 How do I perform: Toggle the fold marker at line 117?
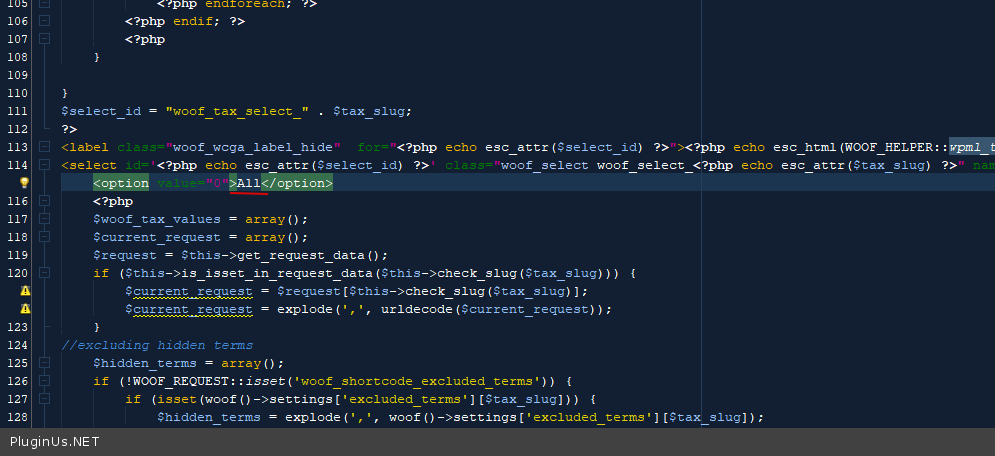(44, 219)
